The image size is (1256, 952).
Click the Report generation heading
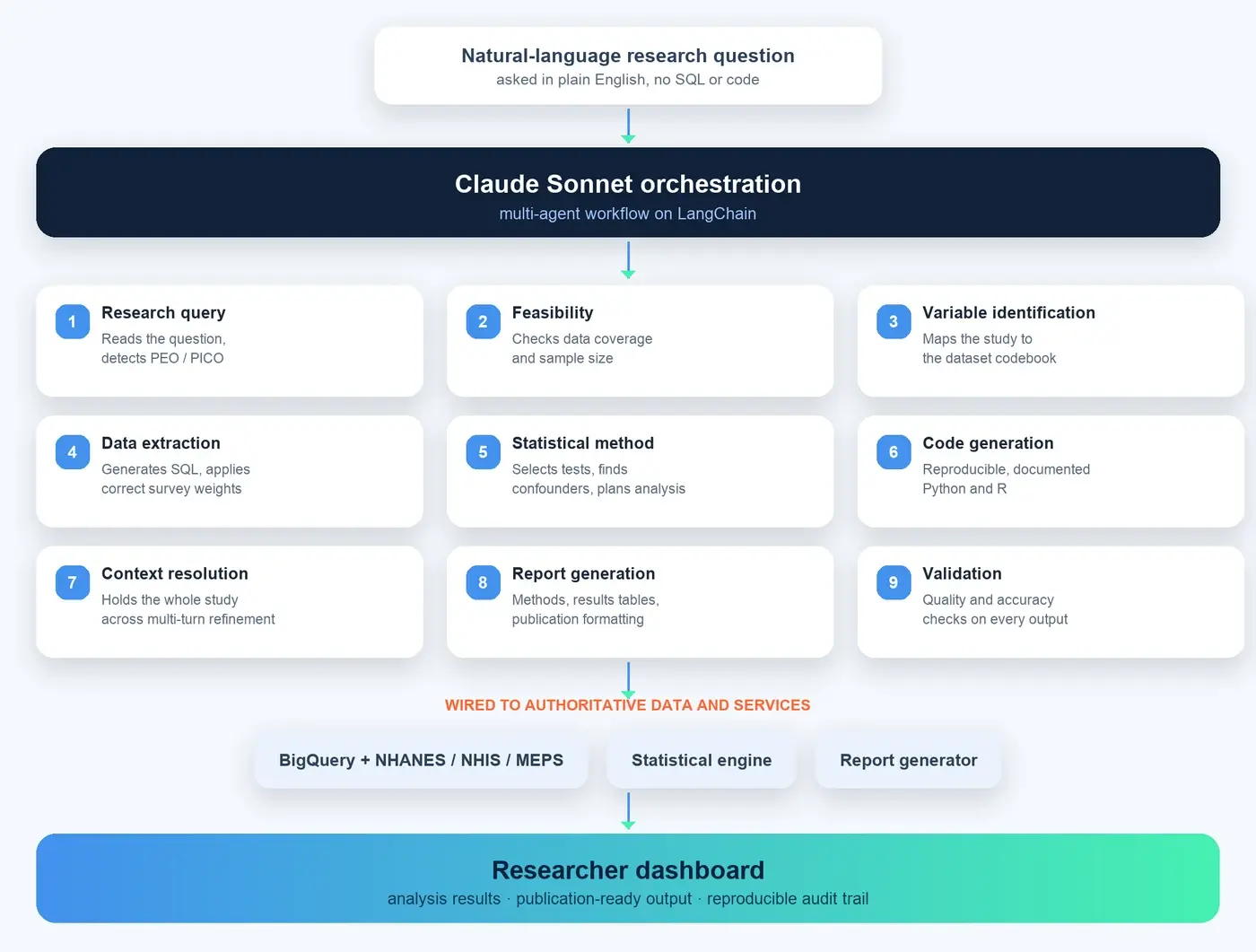point(583,573)
